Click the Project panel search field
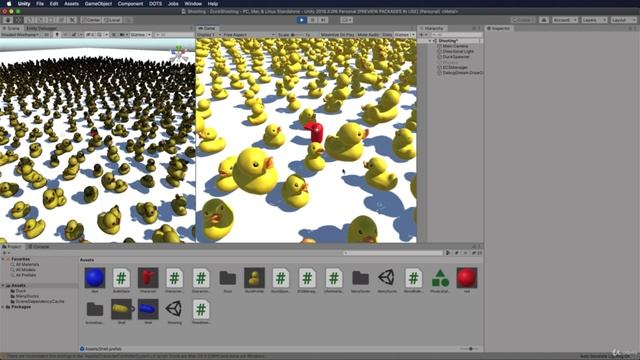Image resolution: width=640 pixels, height=360 pixels. point(393,253)
